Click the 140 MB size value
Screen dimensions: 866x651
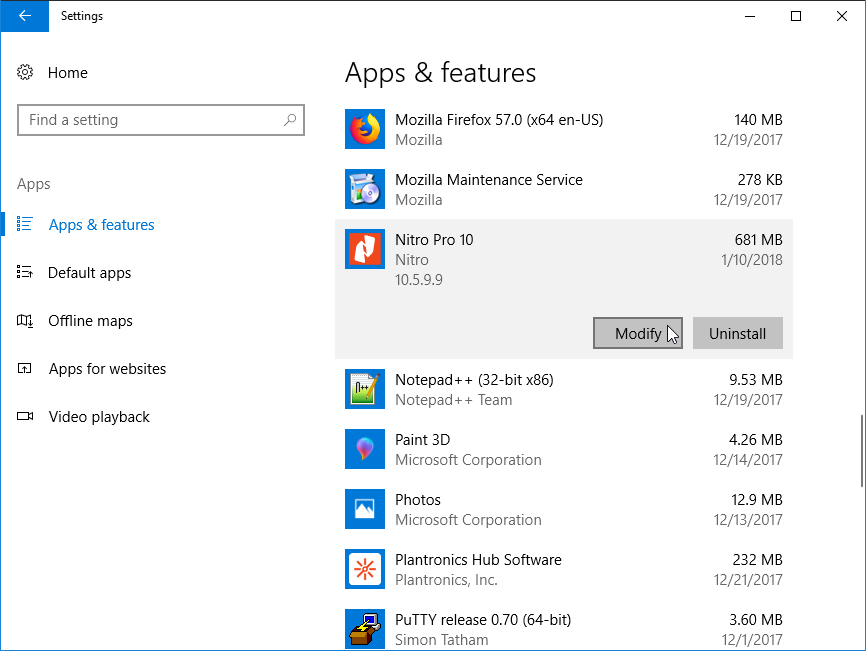pos(758,120)
